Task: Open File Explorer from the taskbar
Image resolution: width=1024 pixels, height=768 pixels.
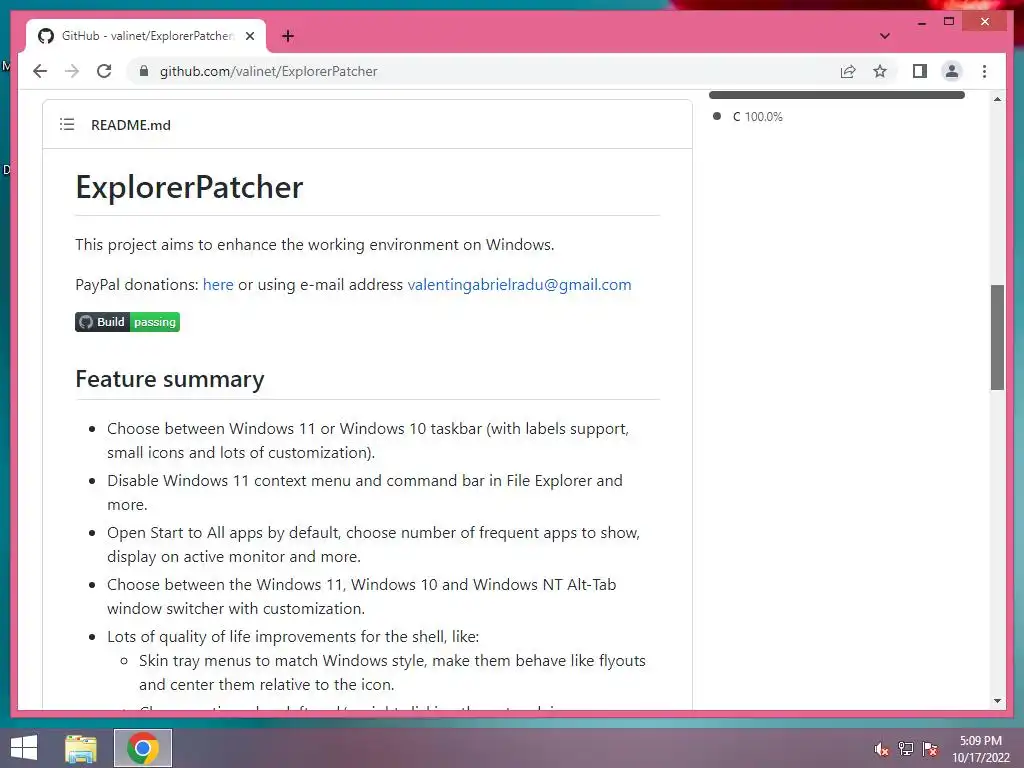Action: (x=81, y=748)
